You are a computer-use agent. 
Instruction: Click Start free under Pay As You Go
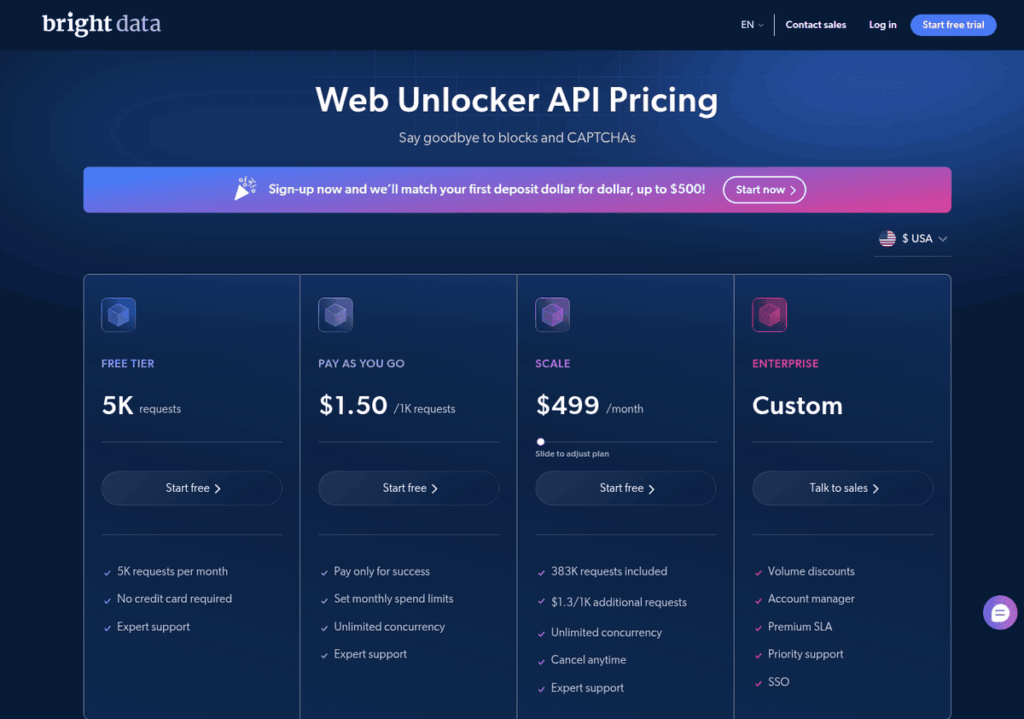point(409,488)
